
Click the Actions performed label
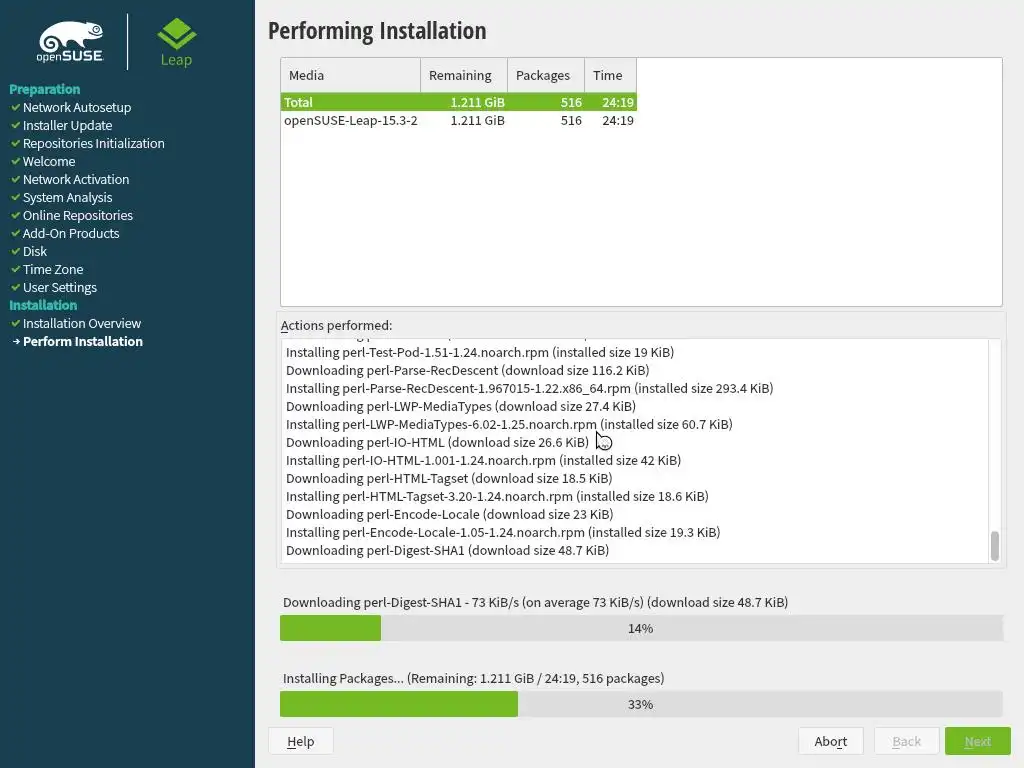336,325
